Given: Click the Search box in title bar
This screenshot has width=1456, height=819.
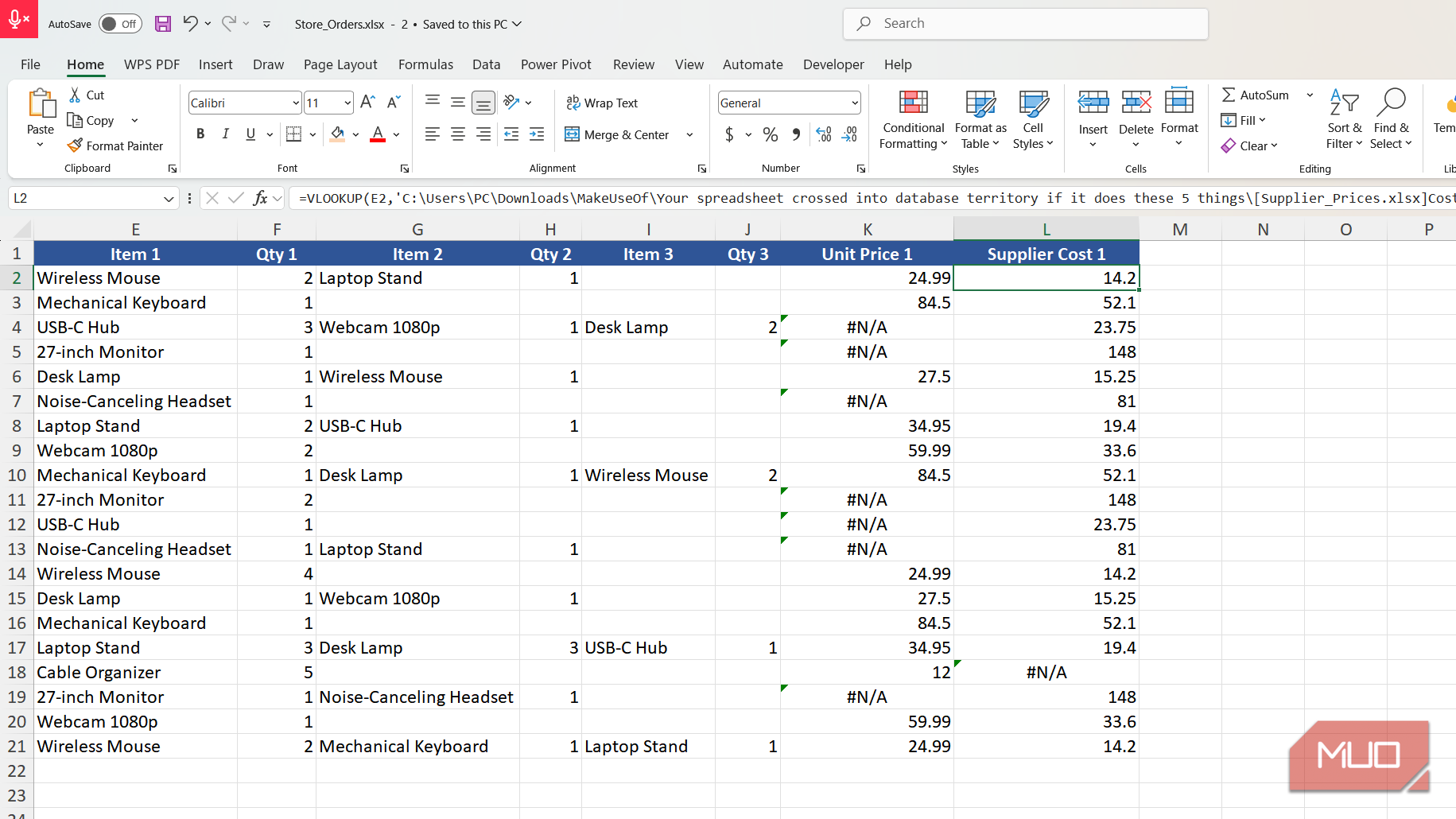Looking at the screenshot, I should (1025, 24).
